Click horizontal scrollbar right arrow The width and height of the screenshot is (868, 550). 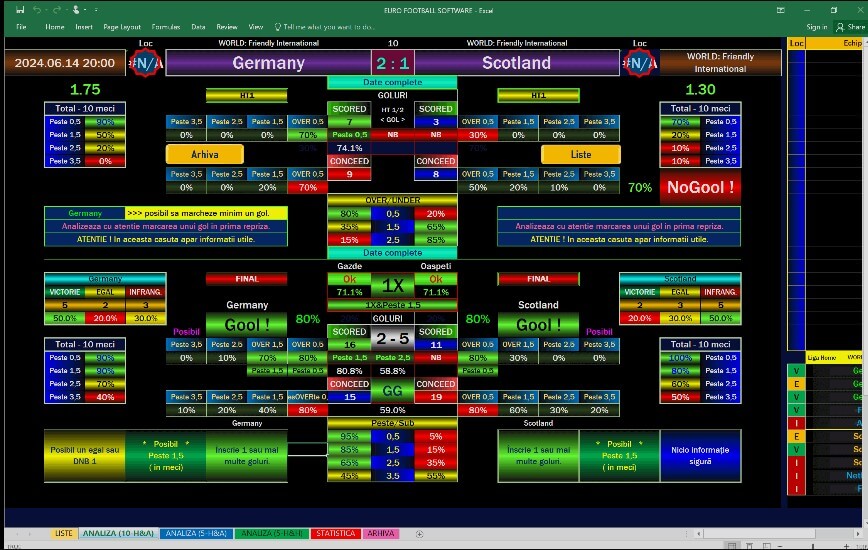(859, 534)
